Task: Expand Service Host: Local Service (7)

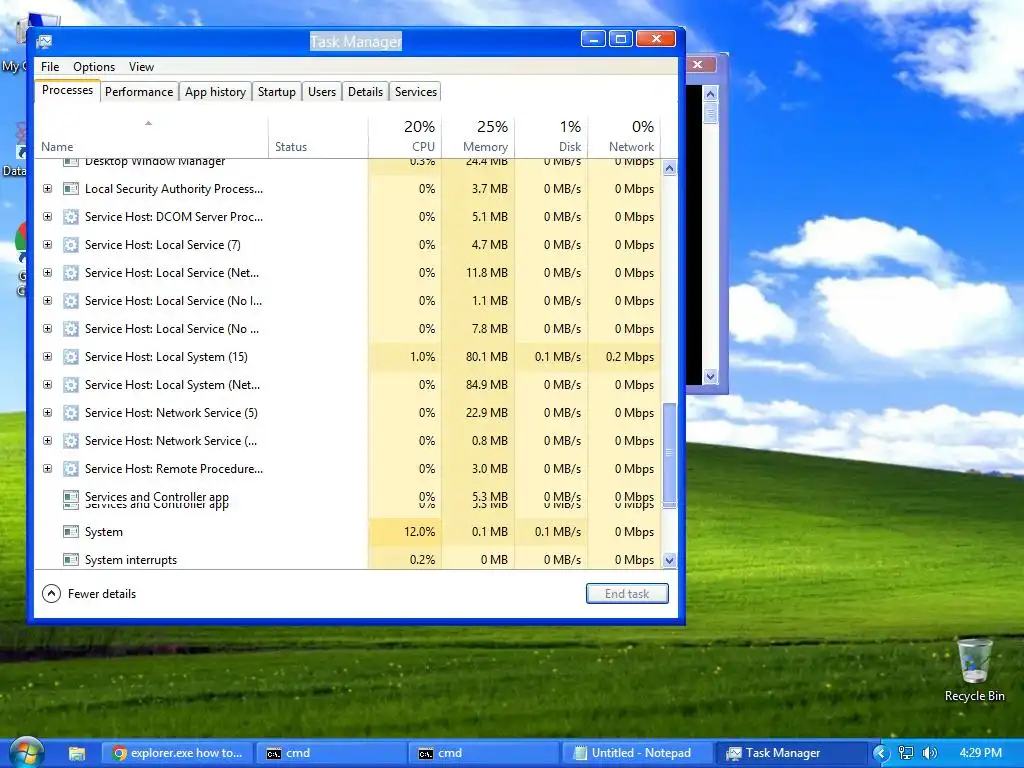Action: pyautogui.click(x=48, y=245)
